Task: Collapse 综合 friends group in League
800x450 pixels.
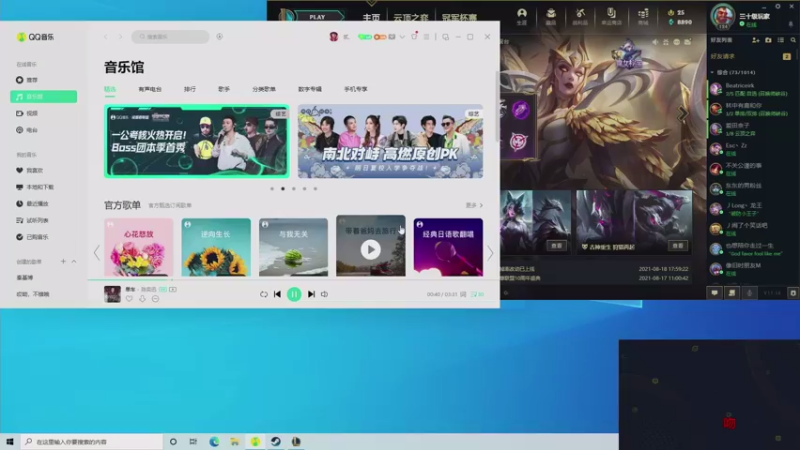Action: click(713, 72)
